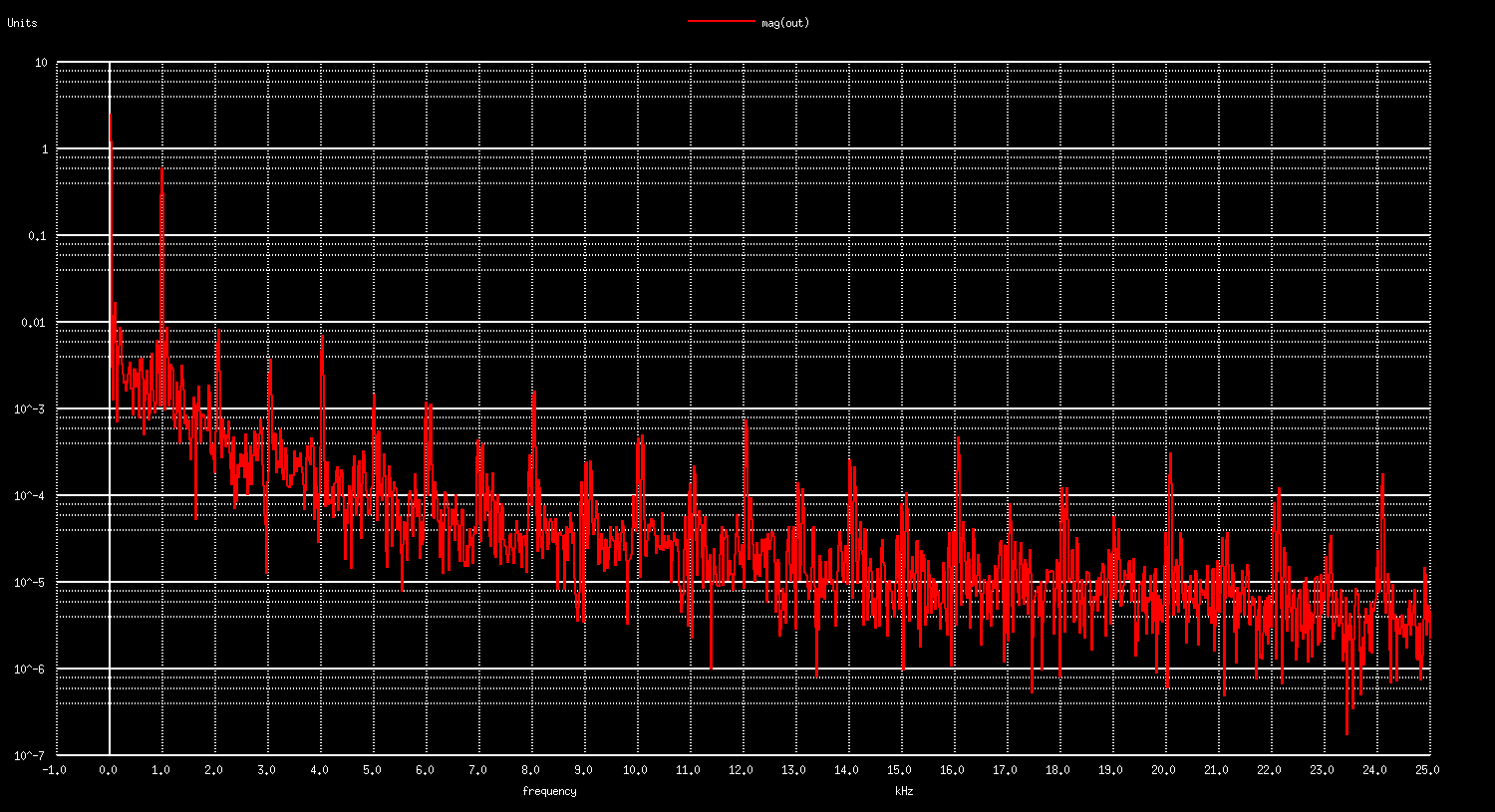This screenshot has height=812, width=1495.
Task: Click the x-axis tick label 22.0
Action: (x=1270, y=770)
